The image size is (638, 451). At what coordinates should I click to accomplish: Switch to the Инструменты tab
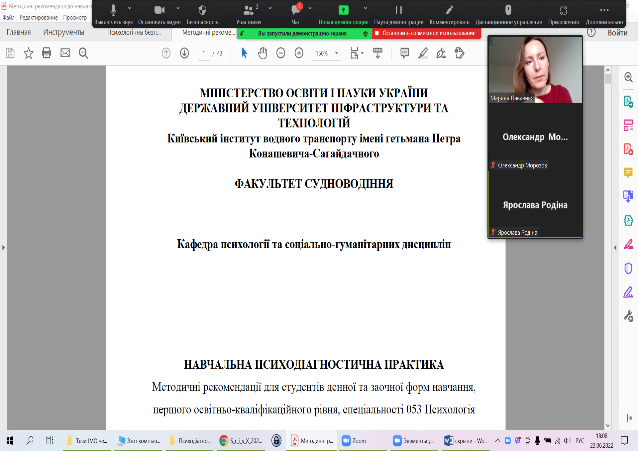click(x=65, y=32)
